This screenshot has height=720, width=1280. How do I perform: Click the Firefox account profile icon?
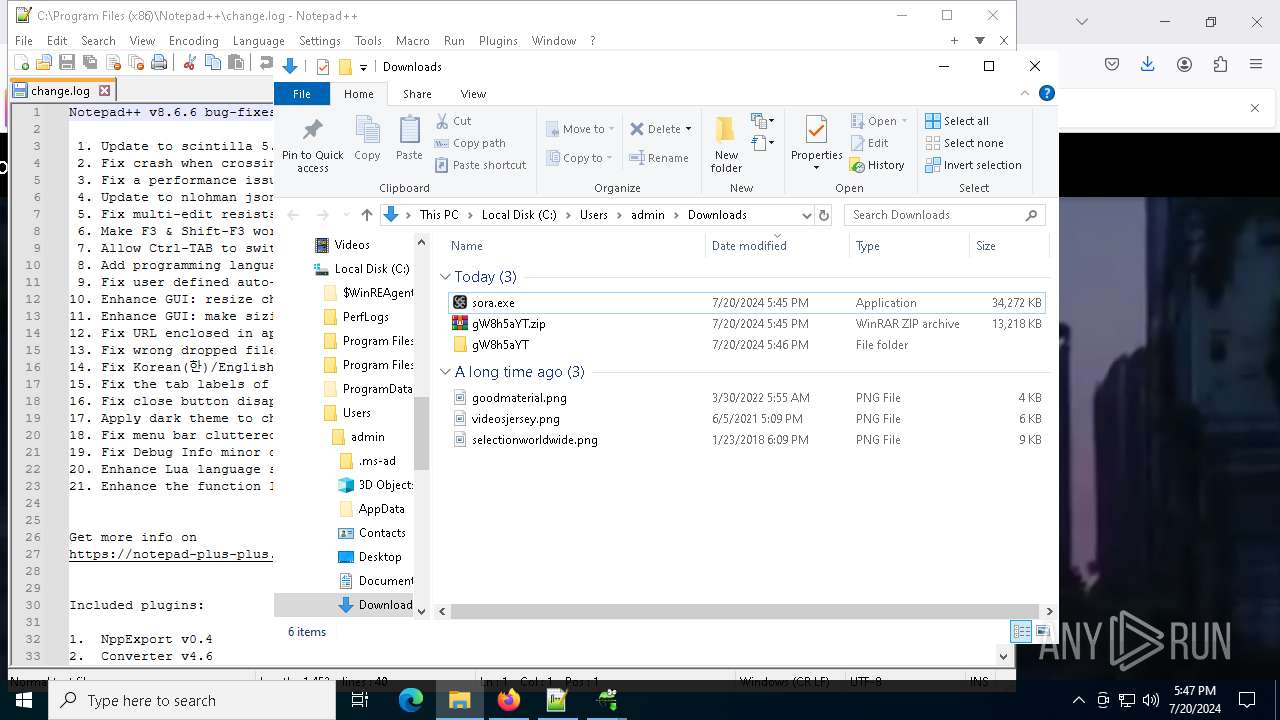(x=1184, y=64)
